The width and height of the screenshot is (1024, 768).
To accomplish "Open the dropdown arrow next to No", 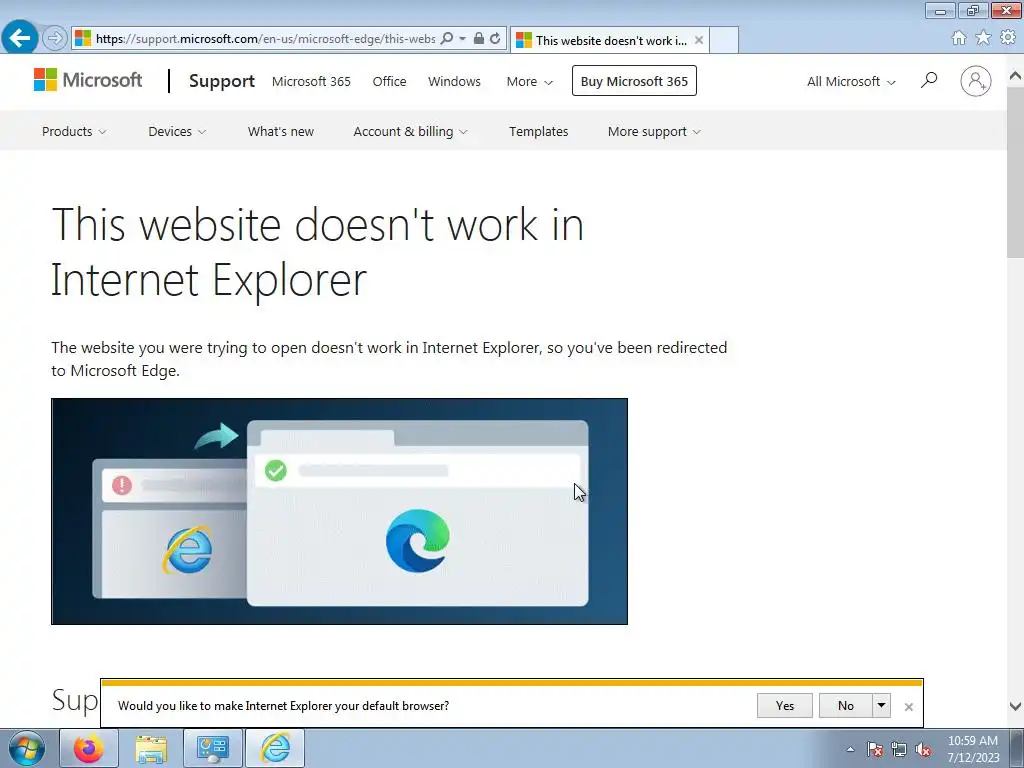I will tap(881, 705).
